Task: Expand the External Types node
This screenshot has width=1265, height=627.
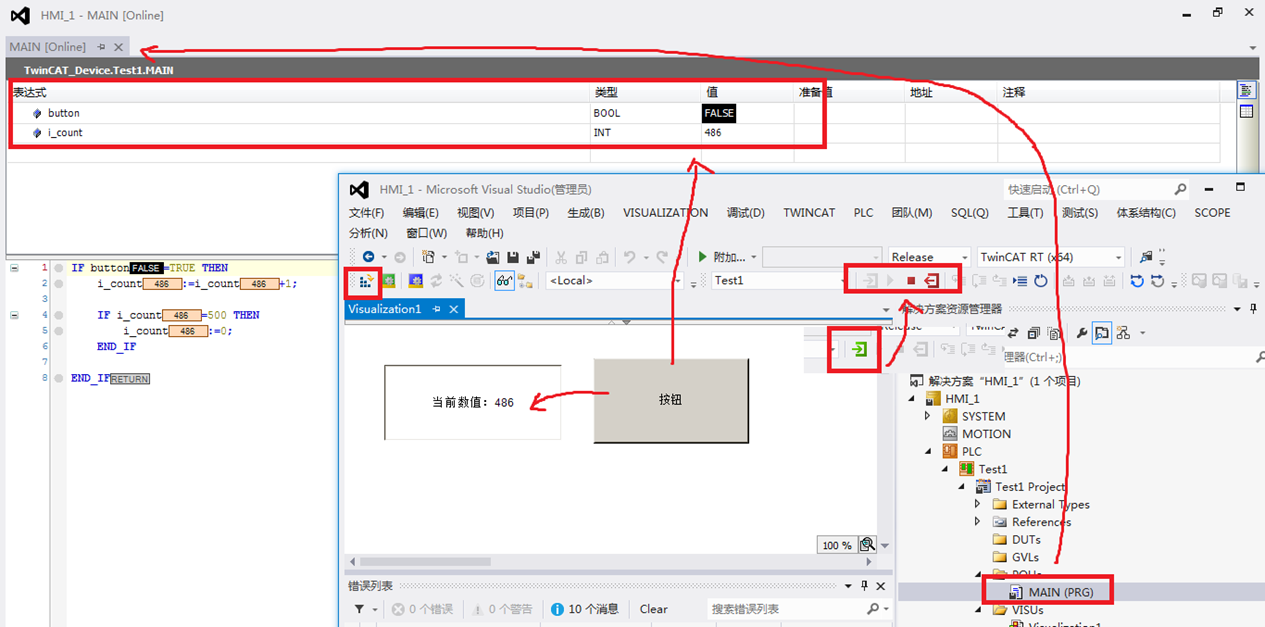Action: 978,504
